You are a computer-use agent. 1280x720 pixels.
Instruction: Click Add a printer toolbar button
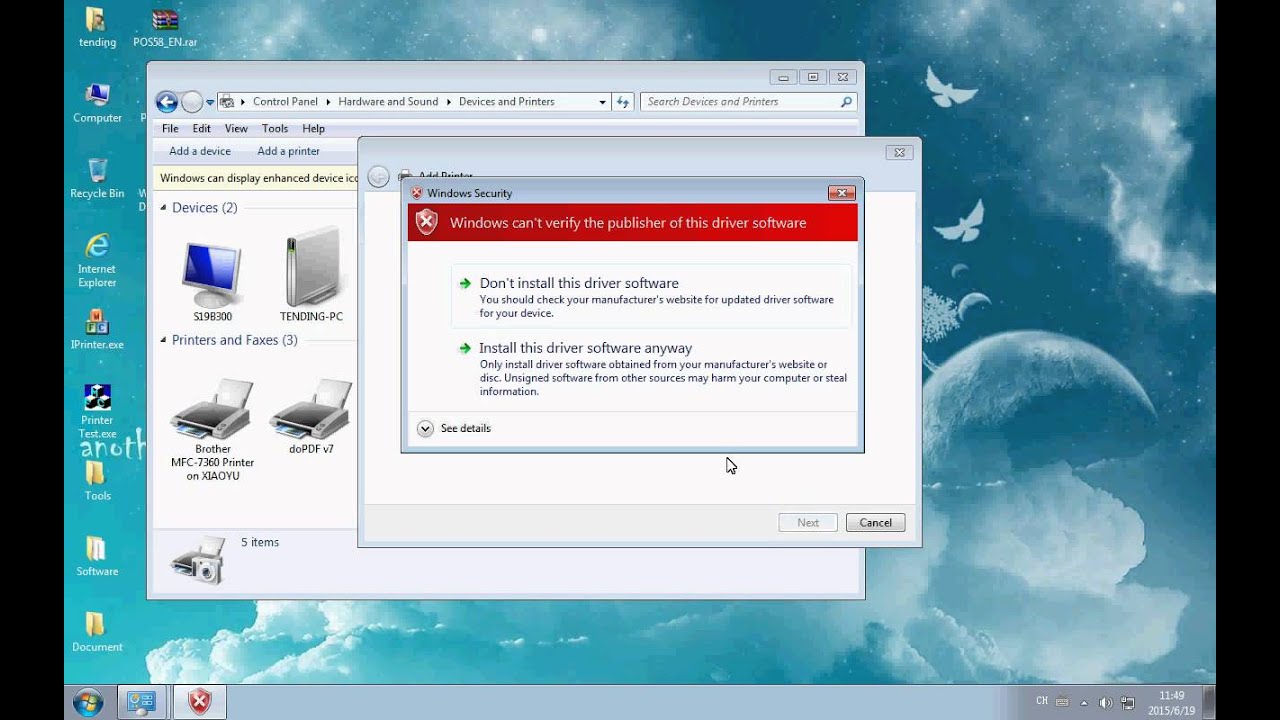pyautogui.click(x=289, y=151)
